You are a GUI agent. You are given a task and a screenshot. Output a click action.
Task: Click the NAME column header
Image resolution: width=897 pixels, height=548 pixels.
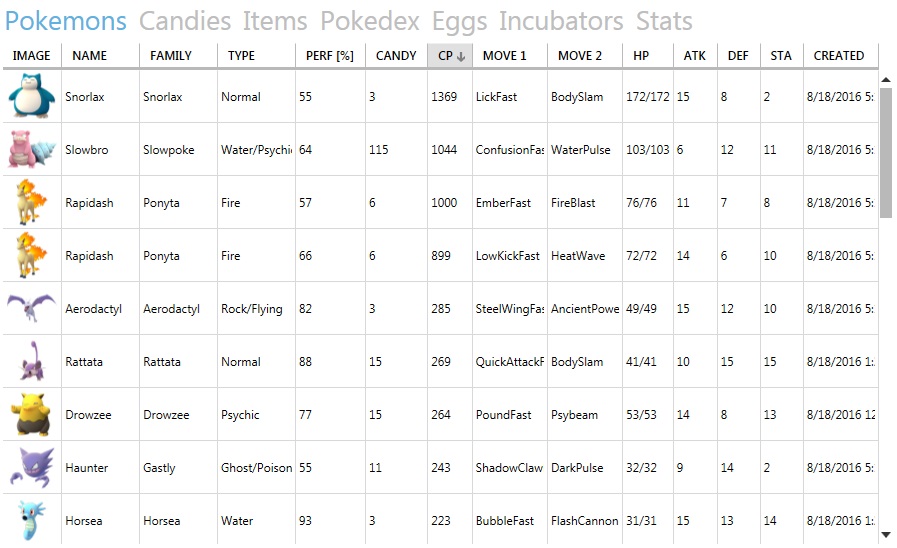point(89,56)
